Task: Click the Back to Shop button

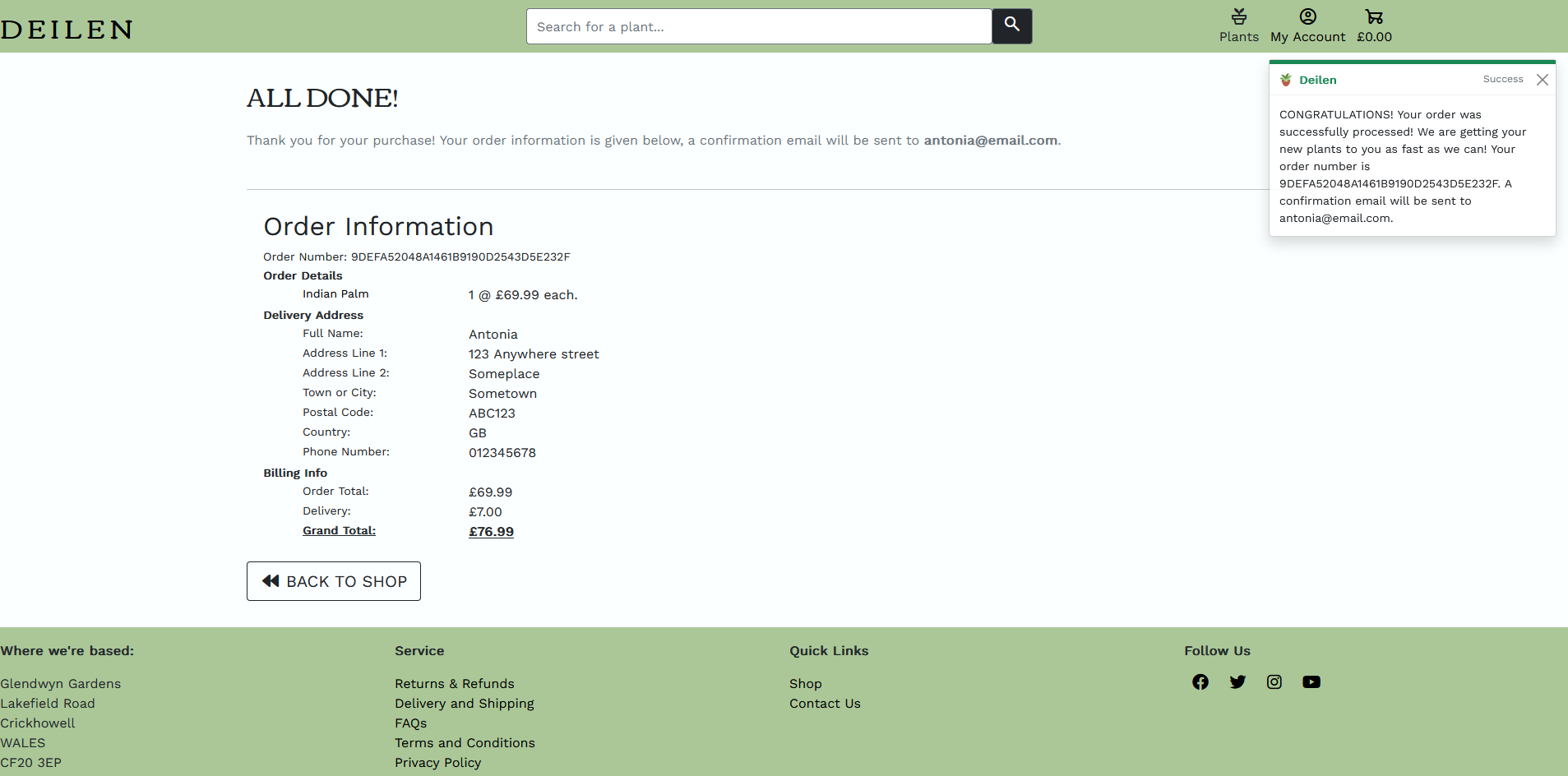Action: [x=334, y=581]
